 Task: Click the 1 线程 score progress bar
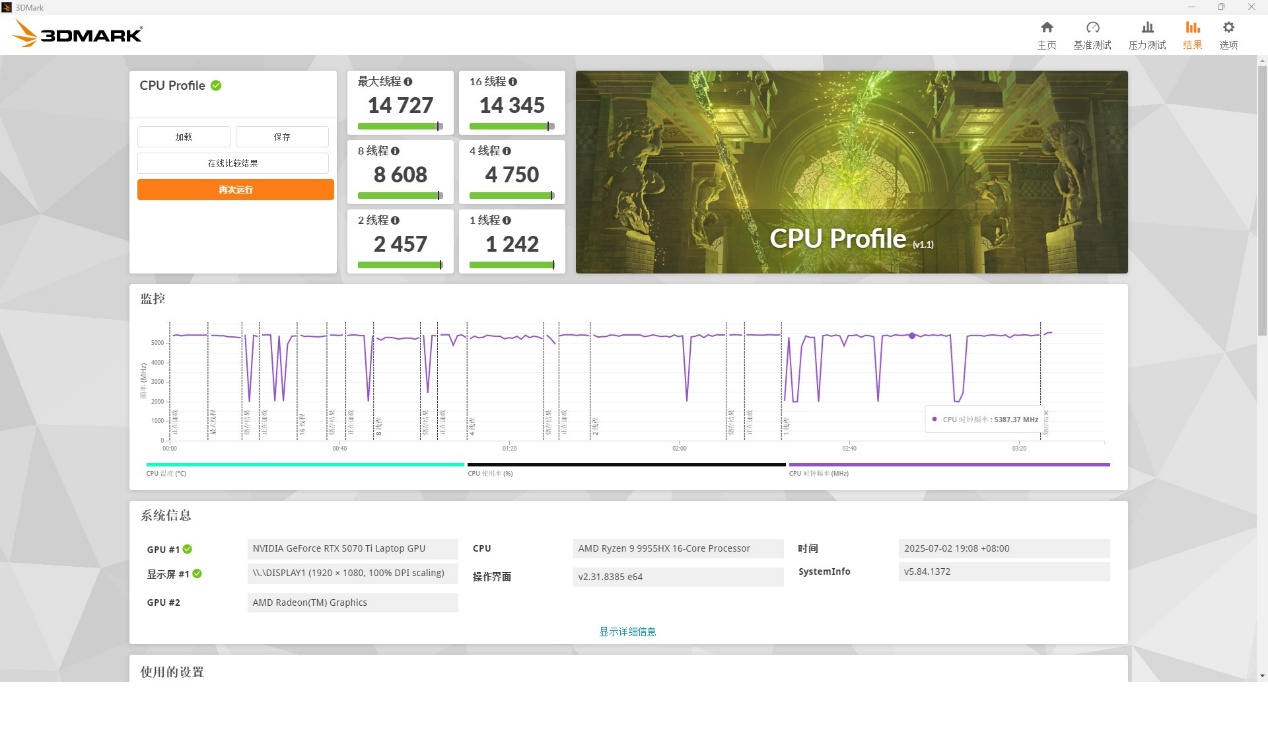(x=512, y=265)
